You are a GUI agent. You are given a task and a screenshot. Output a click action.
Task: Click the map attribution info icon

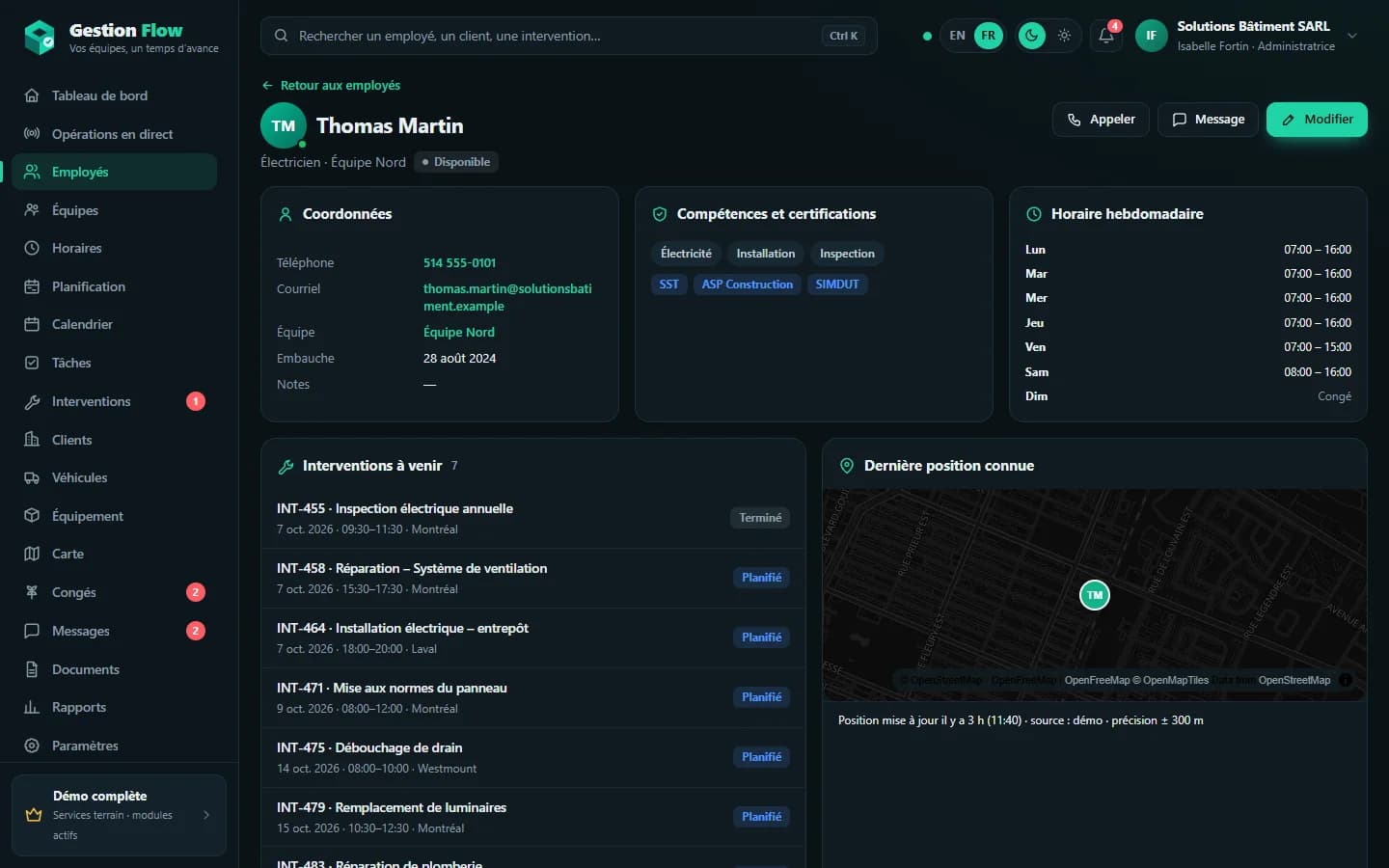coord(1346,680)
